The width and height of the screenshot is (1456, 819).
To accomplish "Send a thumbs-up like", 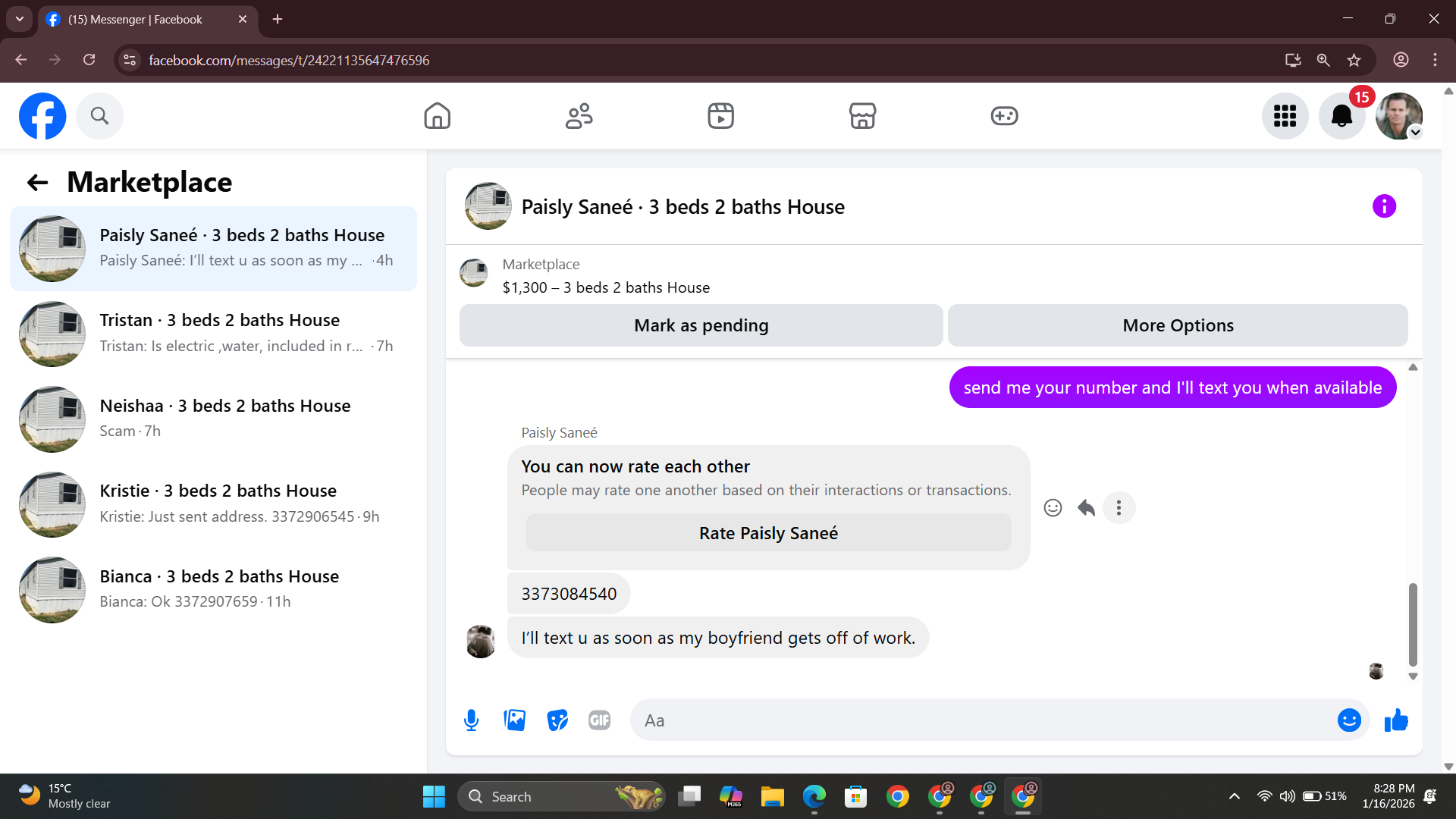I will click(x=1396, y=720).
